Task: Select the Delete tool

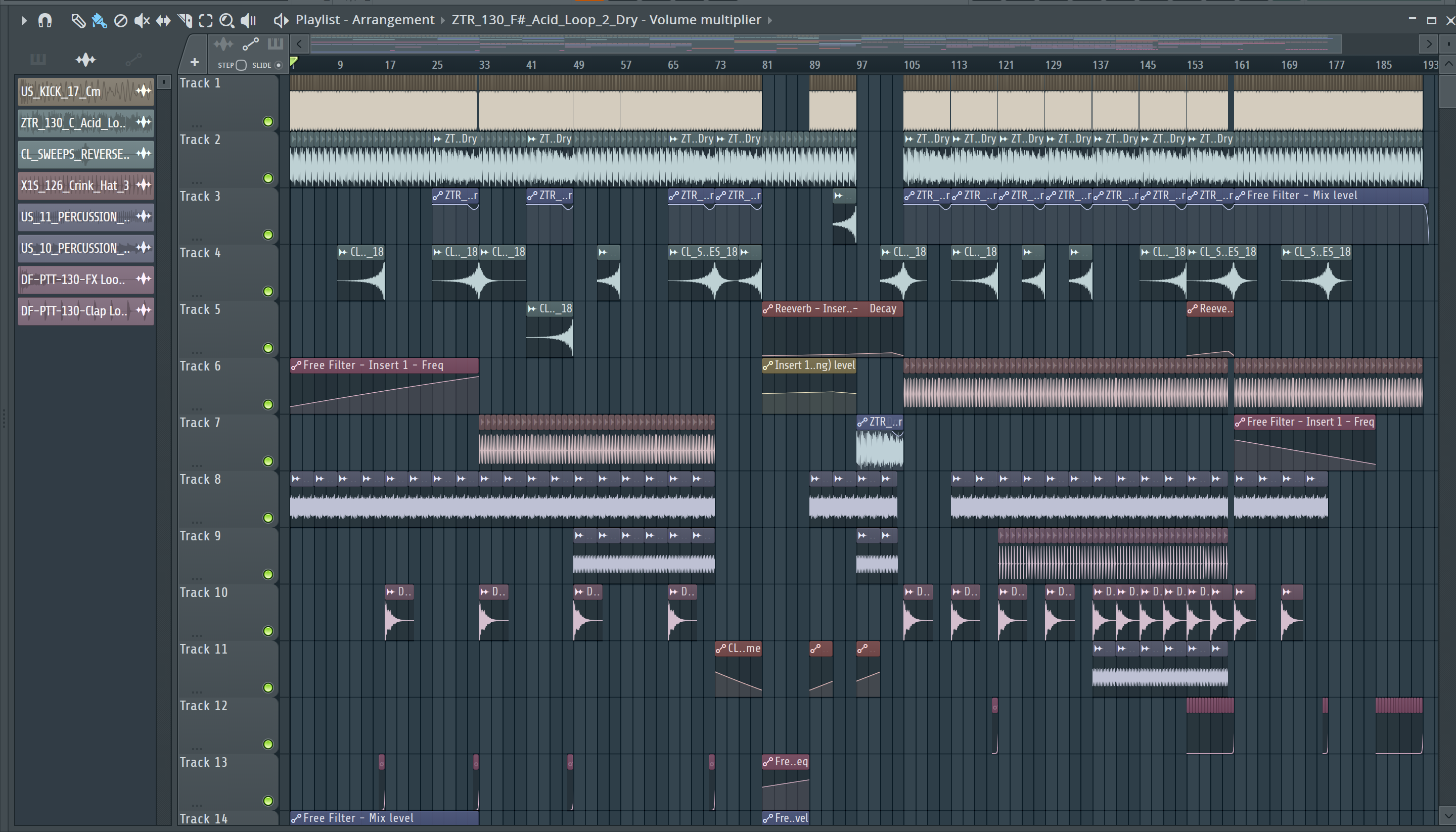Action: [x=120, y=21]
